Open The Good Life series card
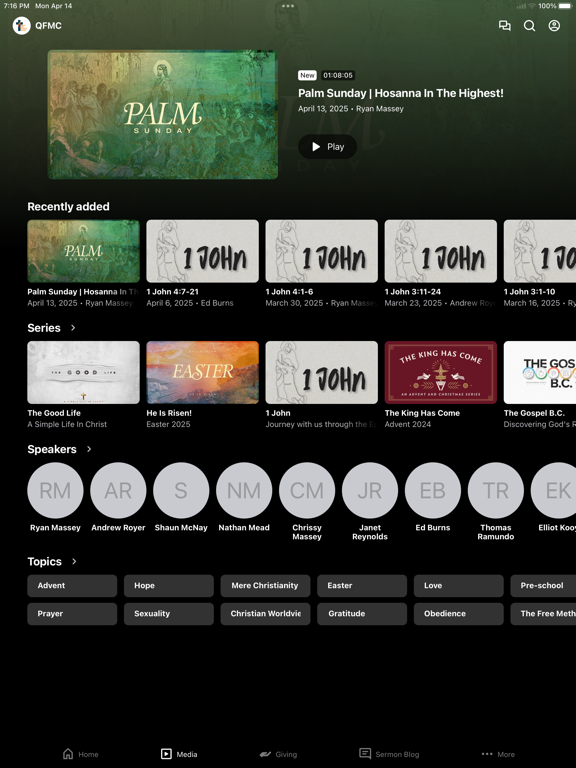 tap(83, 373)
